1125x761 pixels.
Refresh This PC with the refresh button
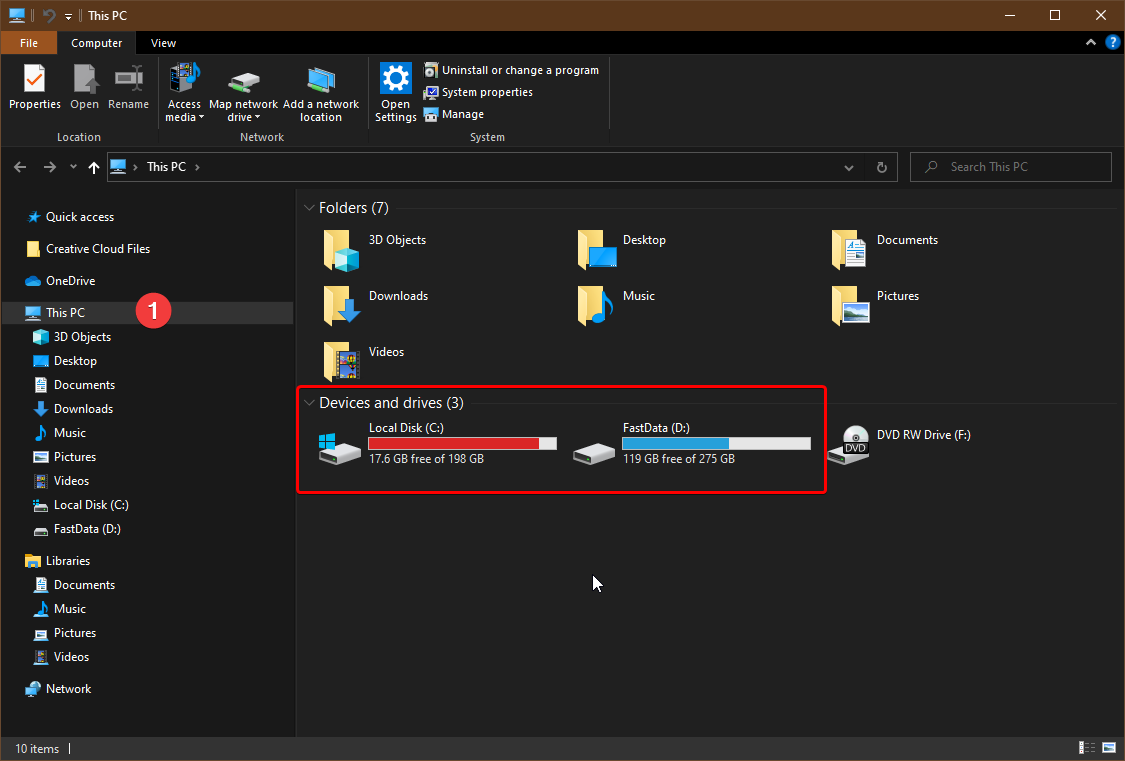coord(882,168)
